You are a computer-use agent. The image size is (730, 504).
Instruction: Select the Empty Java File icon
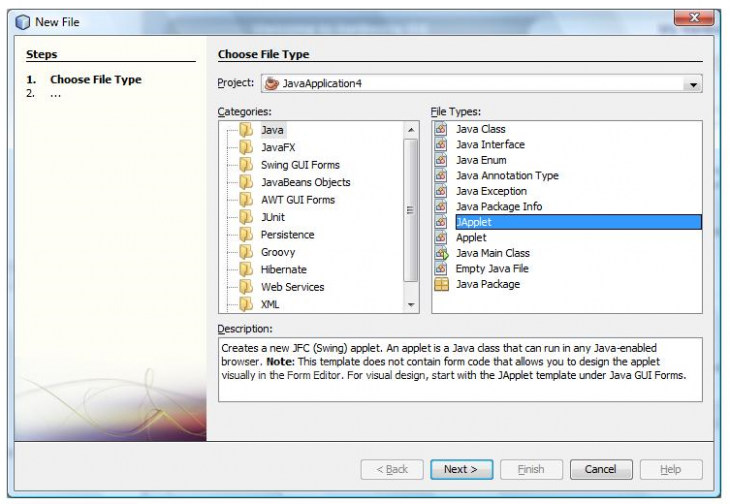pyautogui.click(x=440, y=269)
